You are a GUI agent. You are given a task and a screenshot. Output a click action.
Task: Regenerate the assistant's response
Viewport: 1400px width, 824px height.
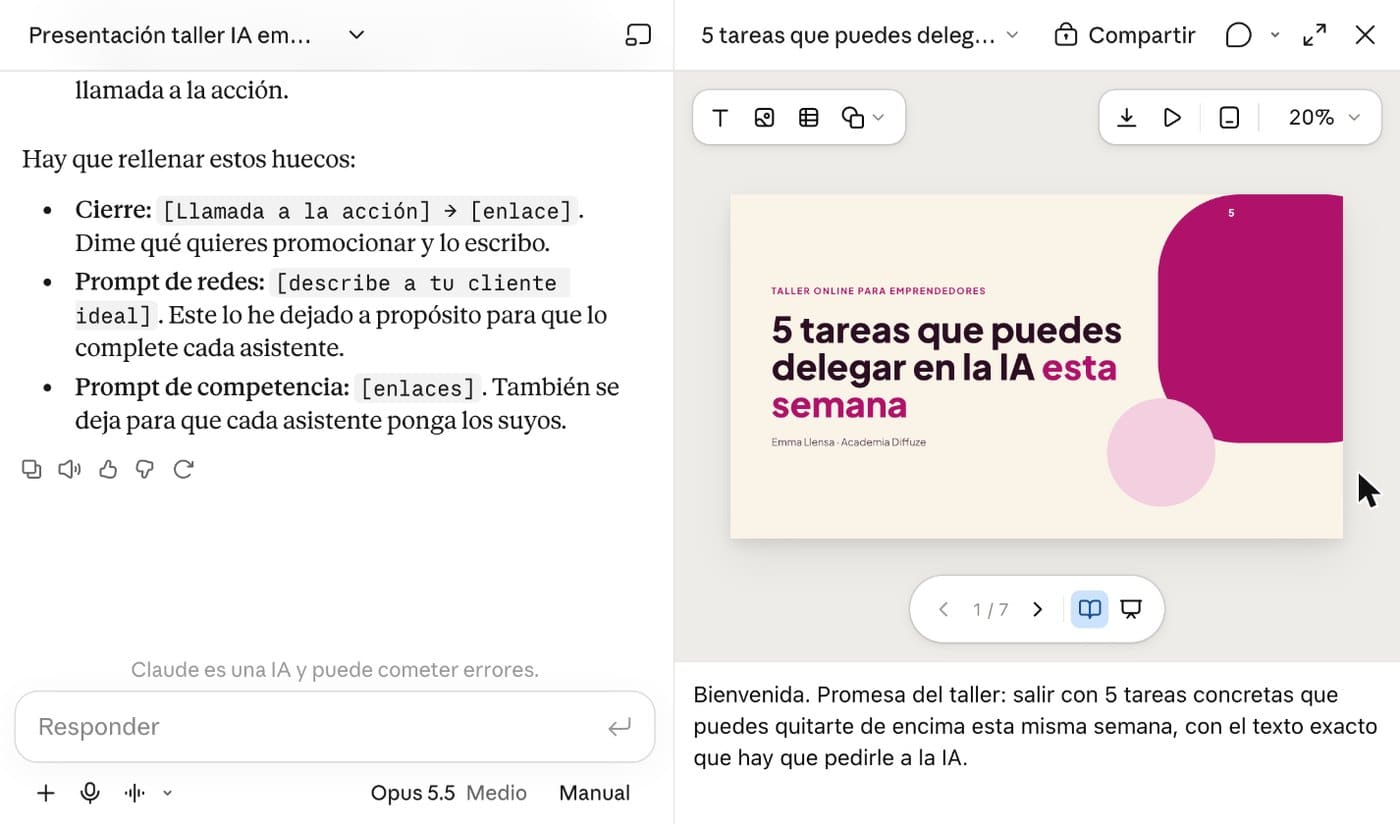click(x=183, y=469)
